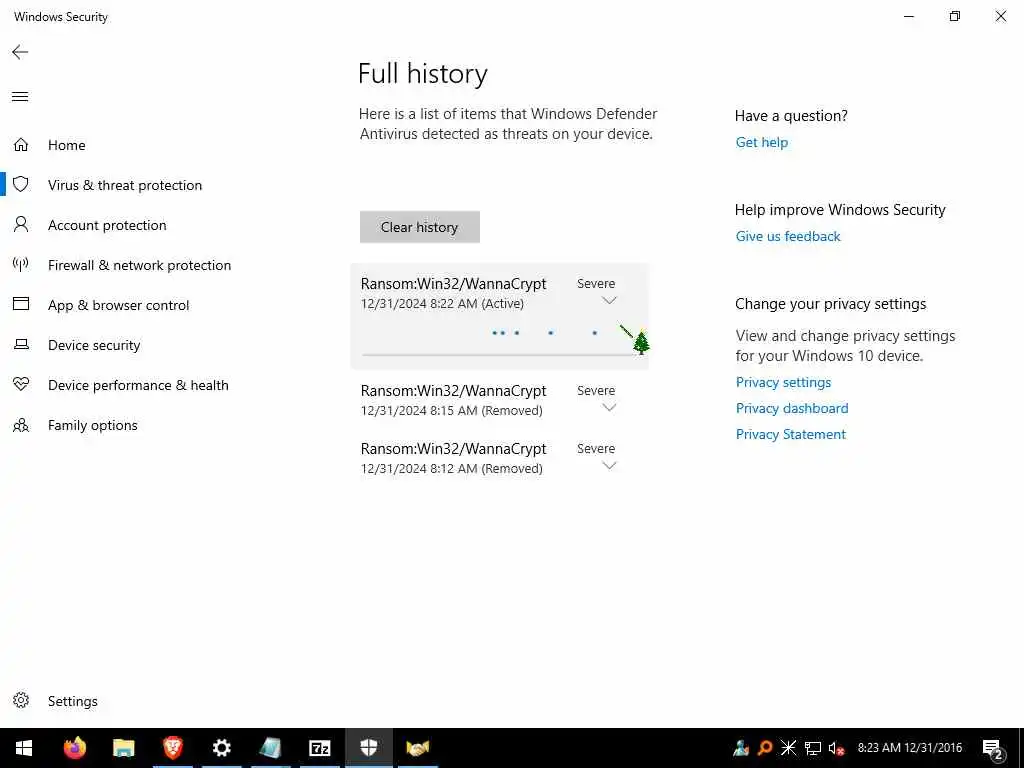Go to Firewall & network protection

tap(139, 265)
